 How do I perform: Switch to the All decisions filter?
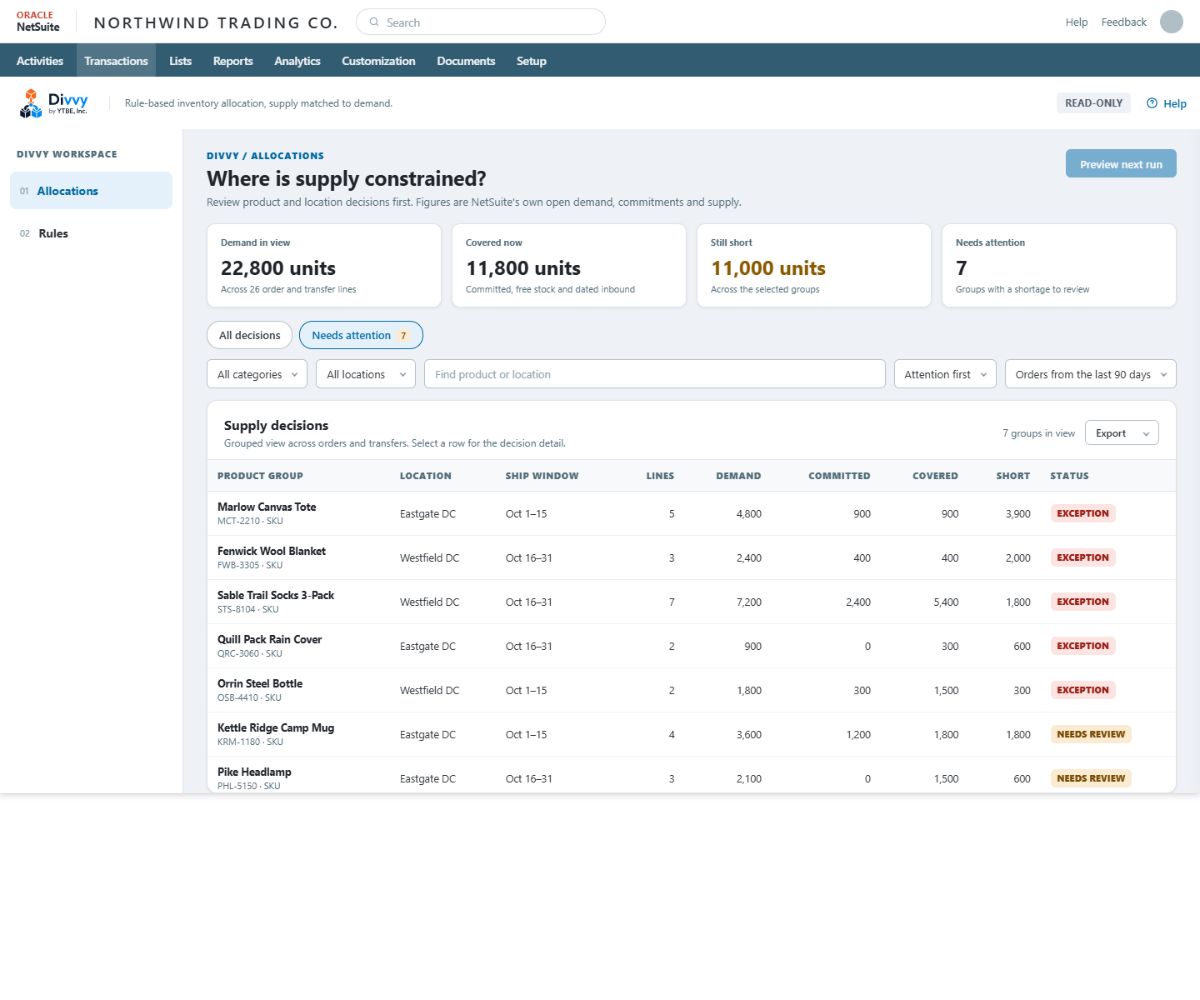[250, 335]
